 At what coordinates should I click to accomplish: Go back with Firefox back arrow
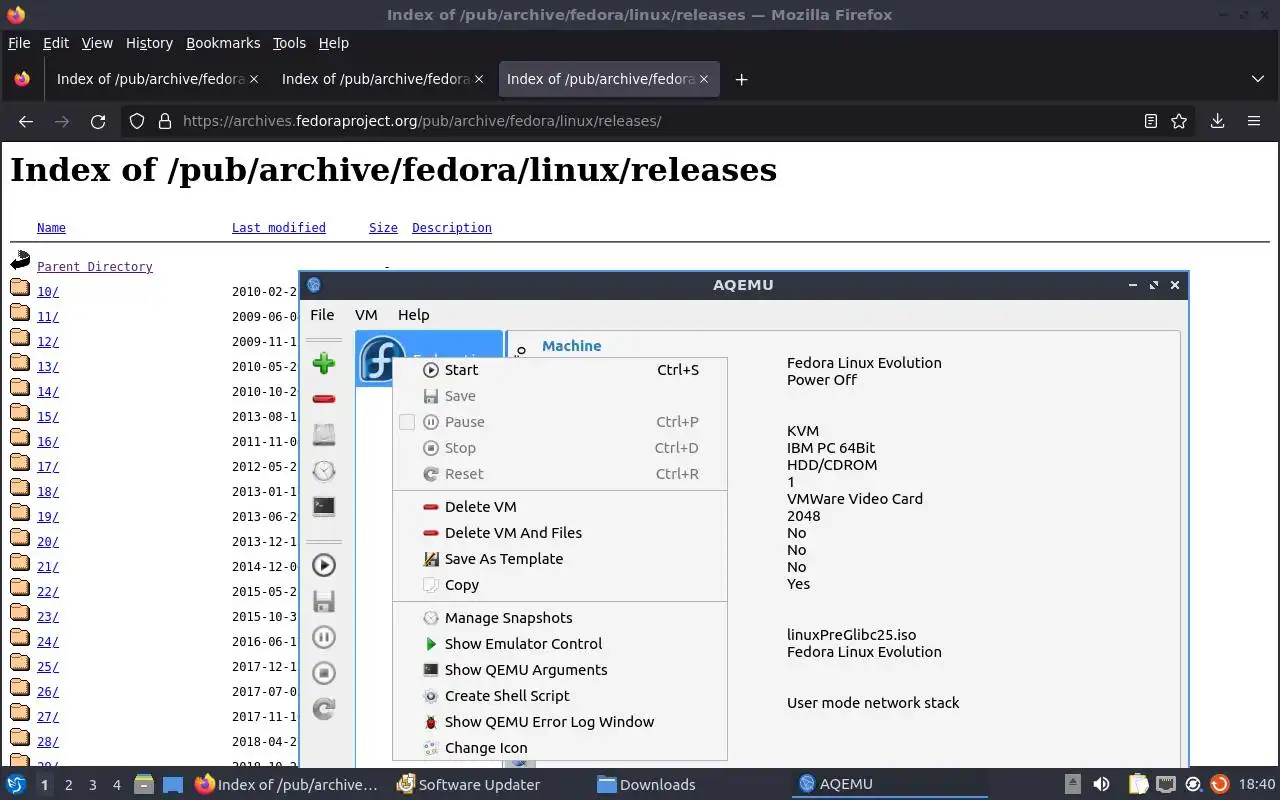click(x=26, y=121)
